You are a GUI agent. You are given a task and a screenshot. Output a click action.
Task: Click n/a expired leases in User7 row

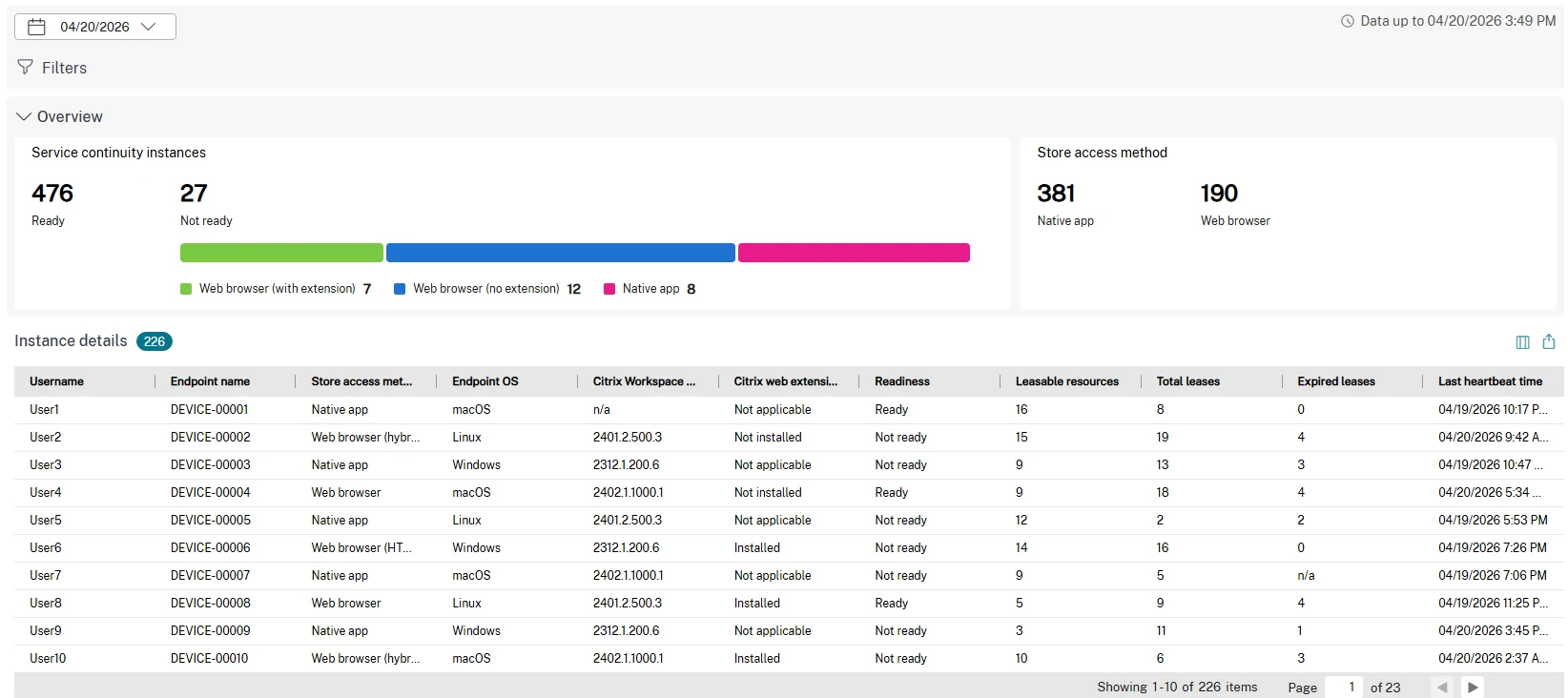coord(1306,575)
